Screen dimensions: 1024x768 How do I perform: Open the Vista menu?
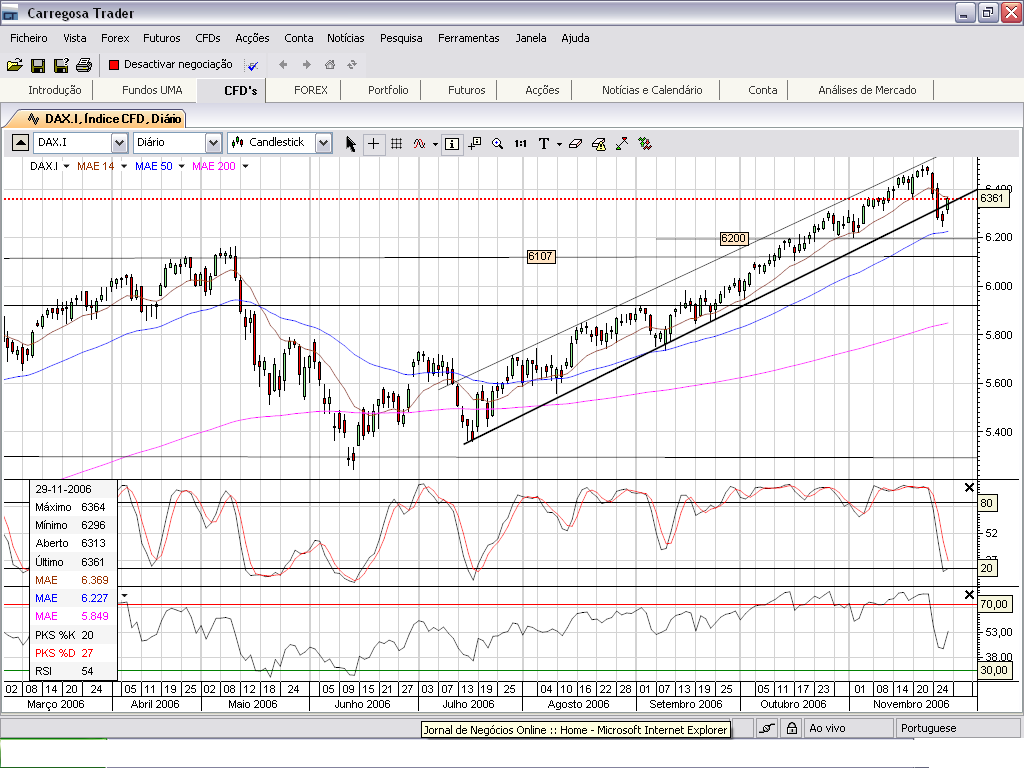pos(74,38)
